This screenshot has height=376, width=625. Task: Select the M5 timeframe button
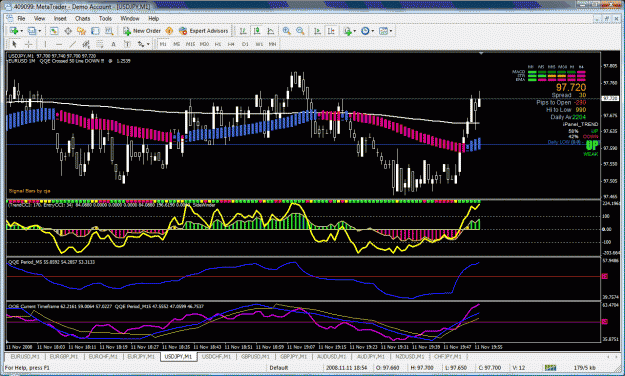tap(177, 44)
